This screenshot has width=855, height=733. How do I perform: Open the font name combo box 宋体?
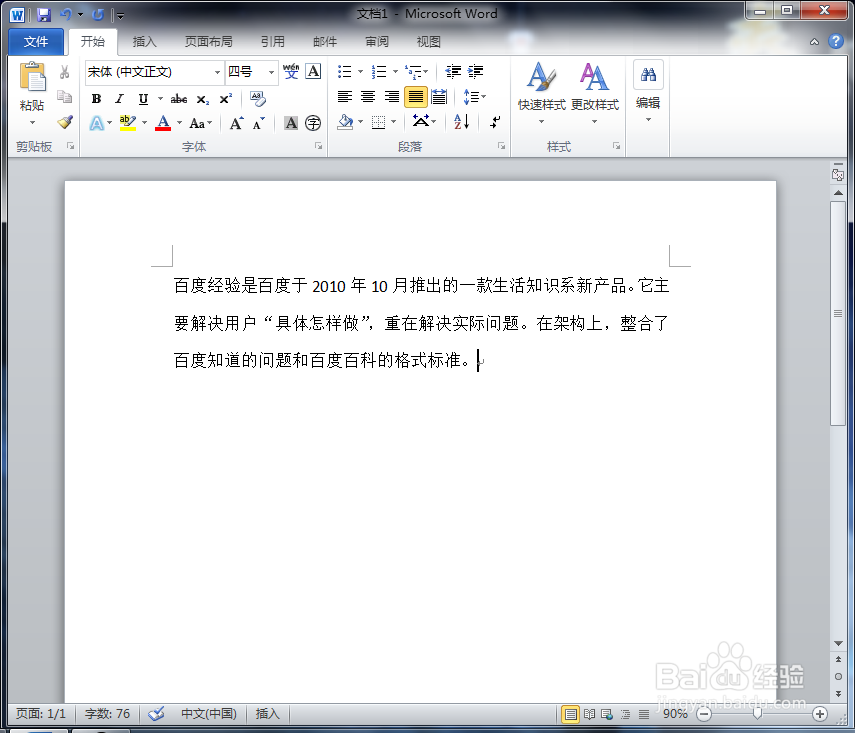click(154, 72)
